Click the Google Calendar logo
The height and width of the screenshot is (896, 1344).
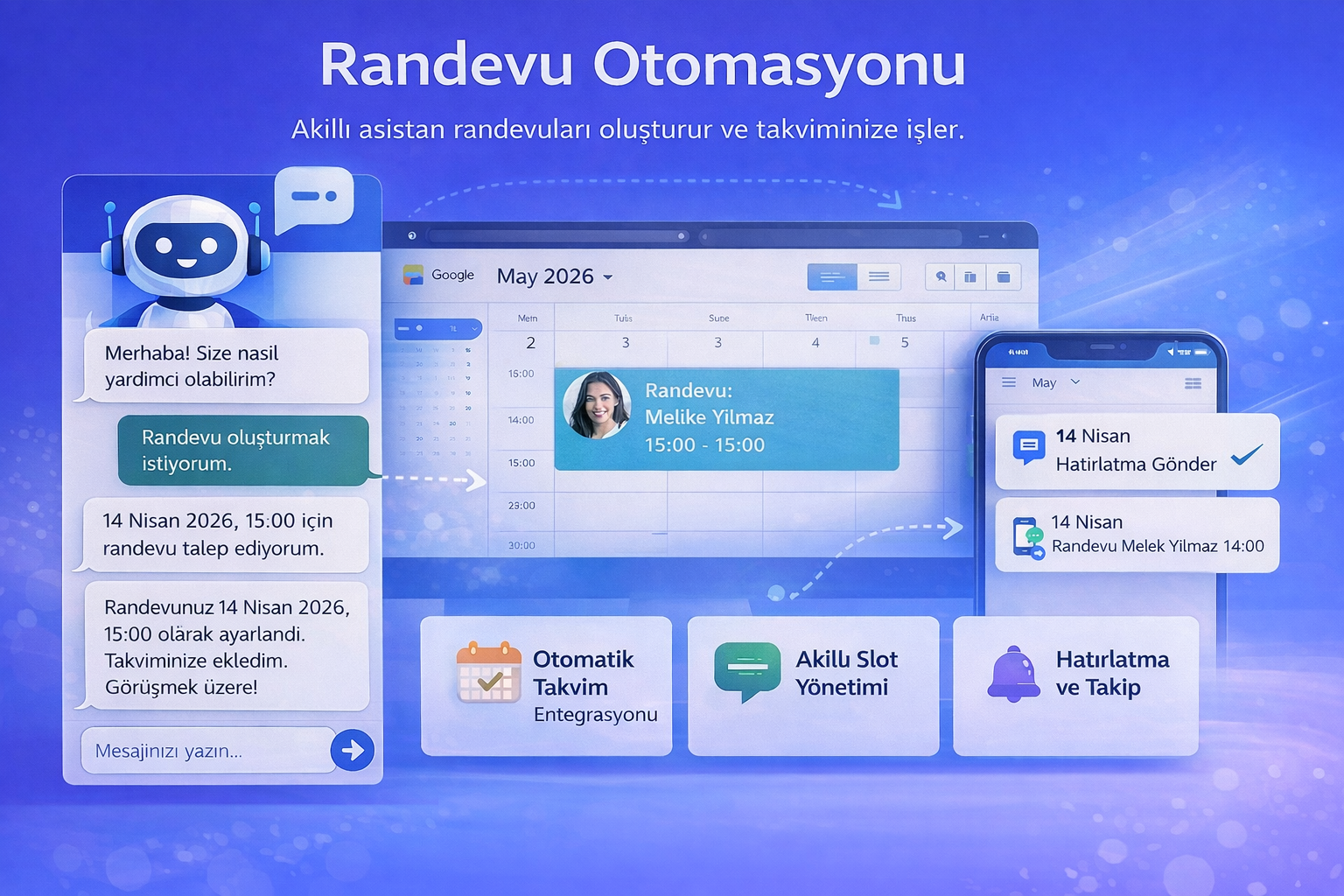tap(413, 275)
